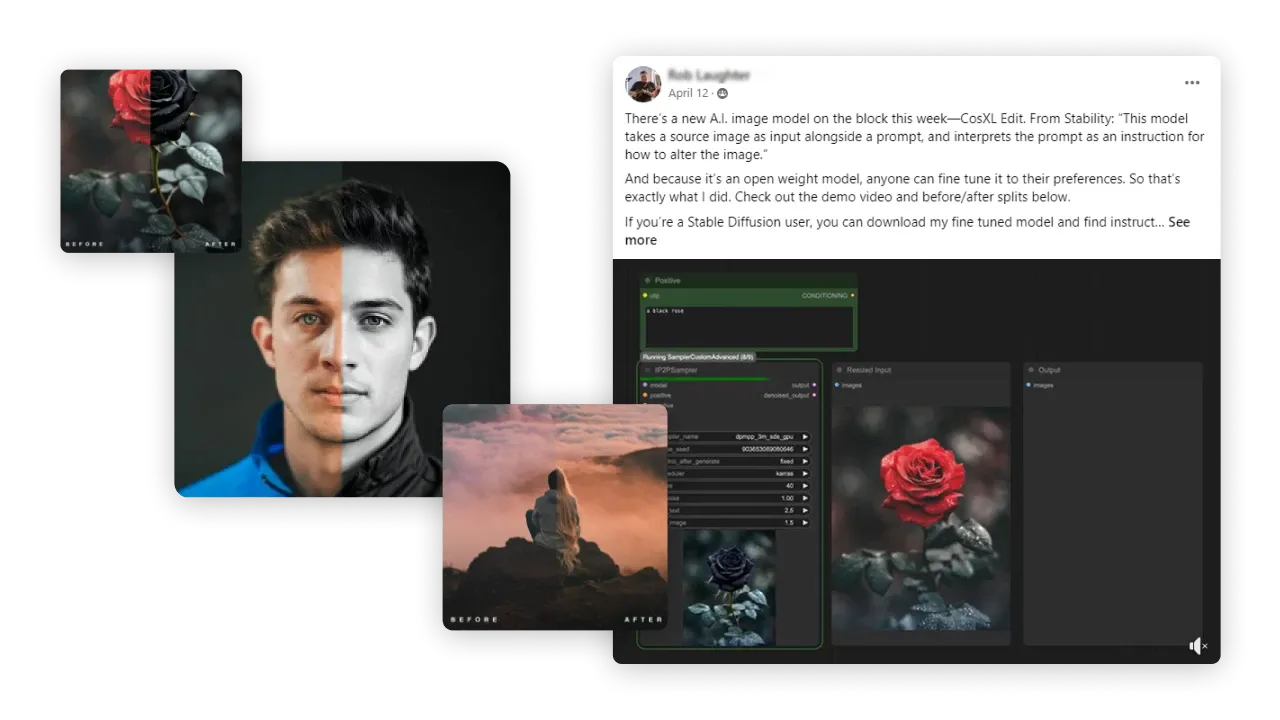Screen dimensions: 1280x720
Task: Click the public audience globe icon
Action: 722,94
